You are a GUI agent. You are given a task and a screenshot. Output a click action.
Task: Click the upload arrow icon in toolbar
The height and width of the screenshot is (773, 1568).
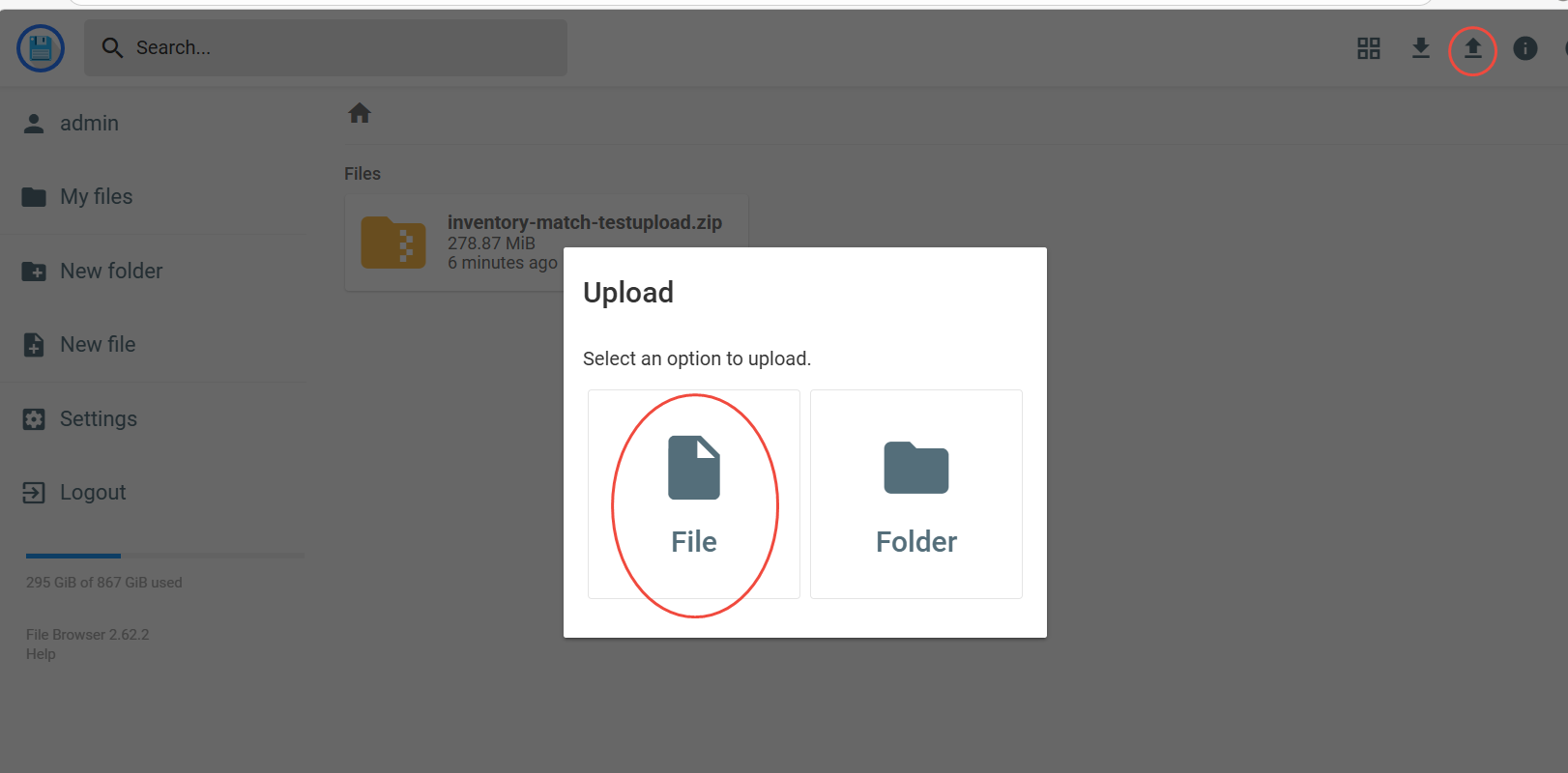pyautogui.click(x=1472, y=48)
